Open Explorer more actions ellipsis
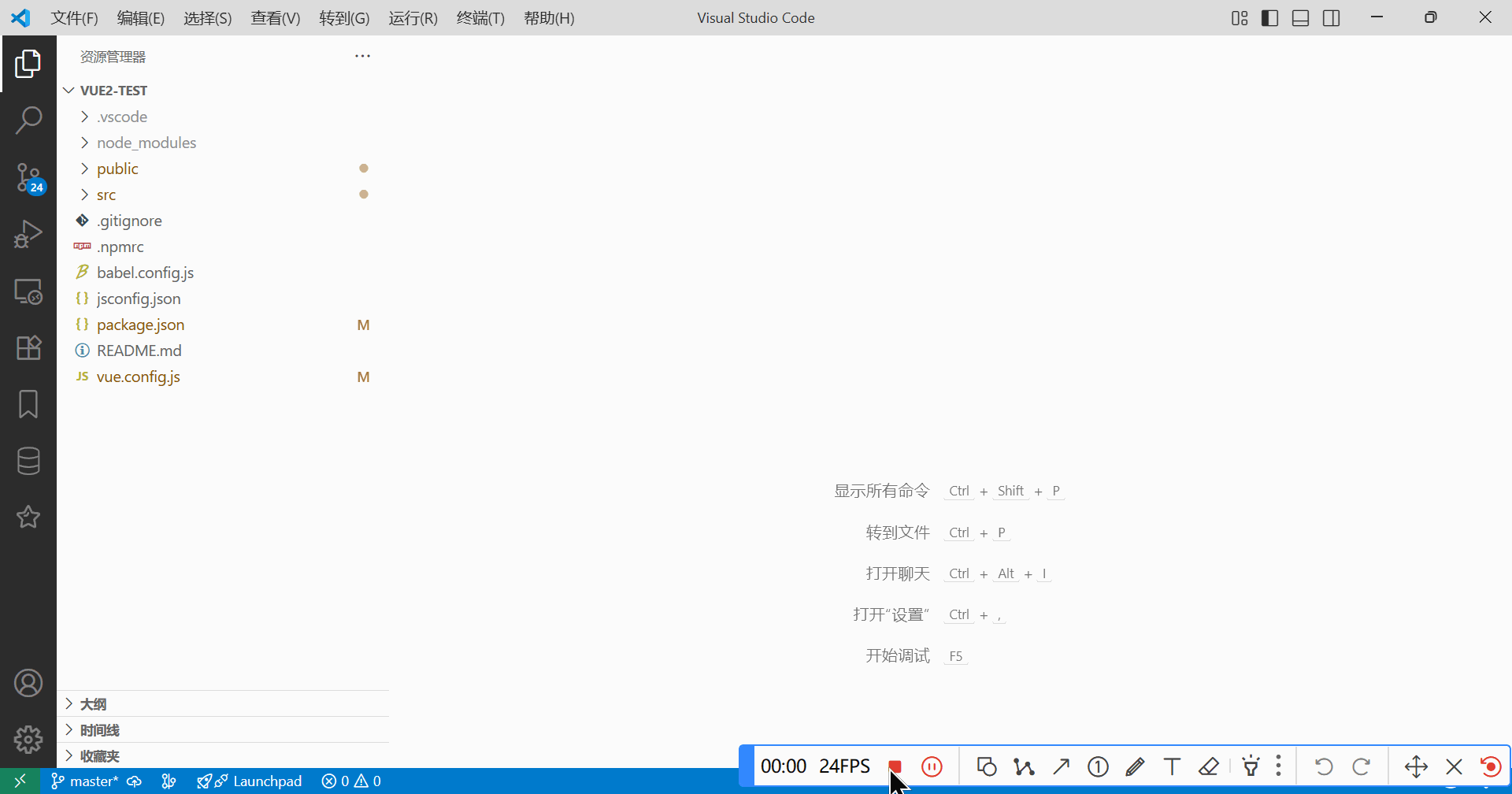This screenshot has width=1512, height=794. click(x=362, y=56)
